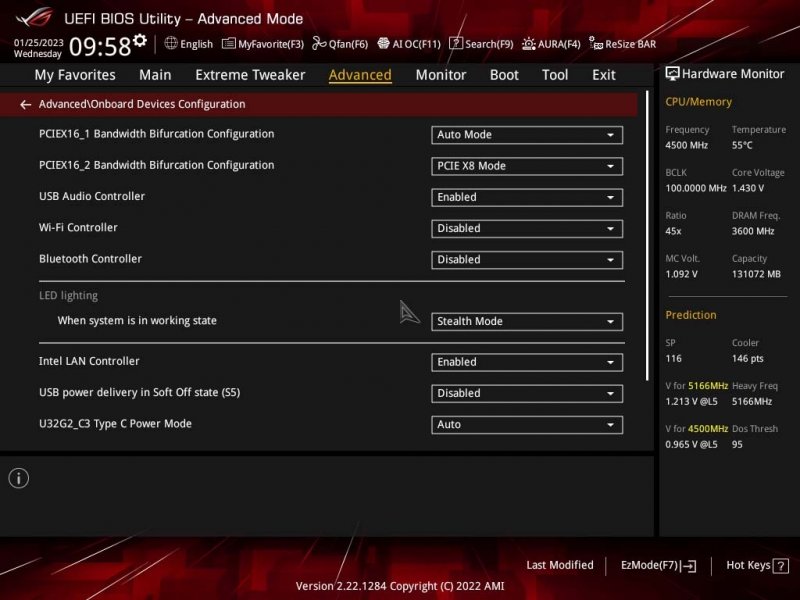Open the time settings gear icon

coord(140,40)
